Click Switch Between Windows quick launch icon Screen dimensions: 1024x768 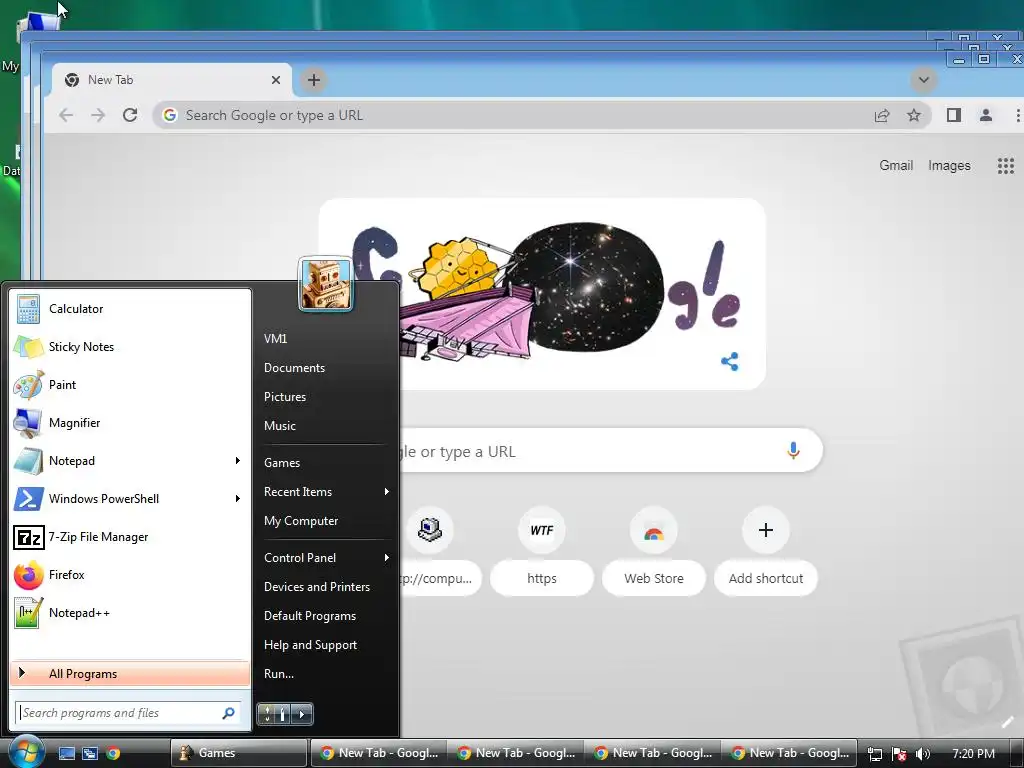pyautogui.click(x=89, y=753)
